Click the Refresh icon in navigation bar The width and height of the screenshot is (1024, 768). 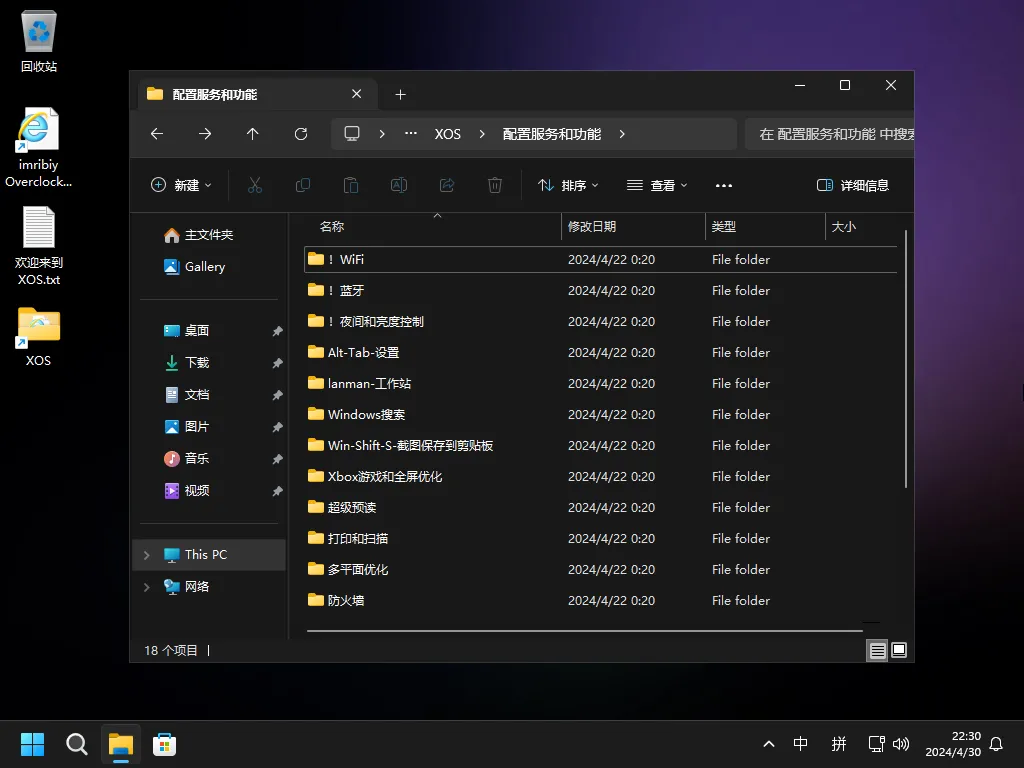(301, 133)
